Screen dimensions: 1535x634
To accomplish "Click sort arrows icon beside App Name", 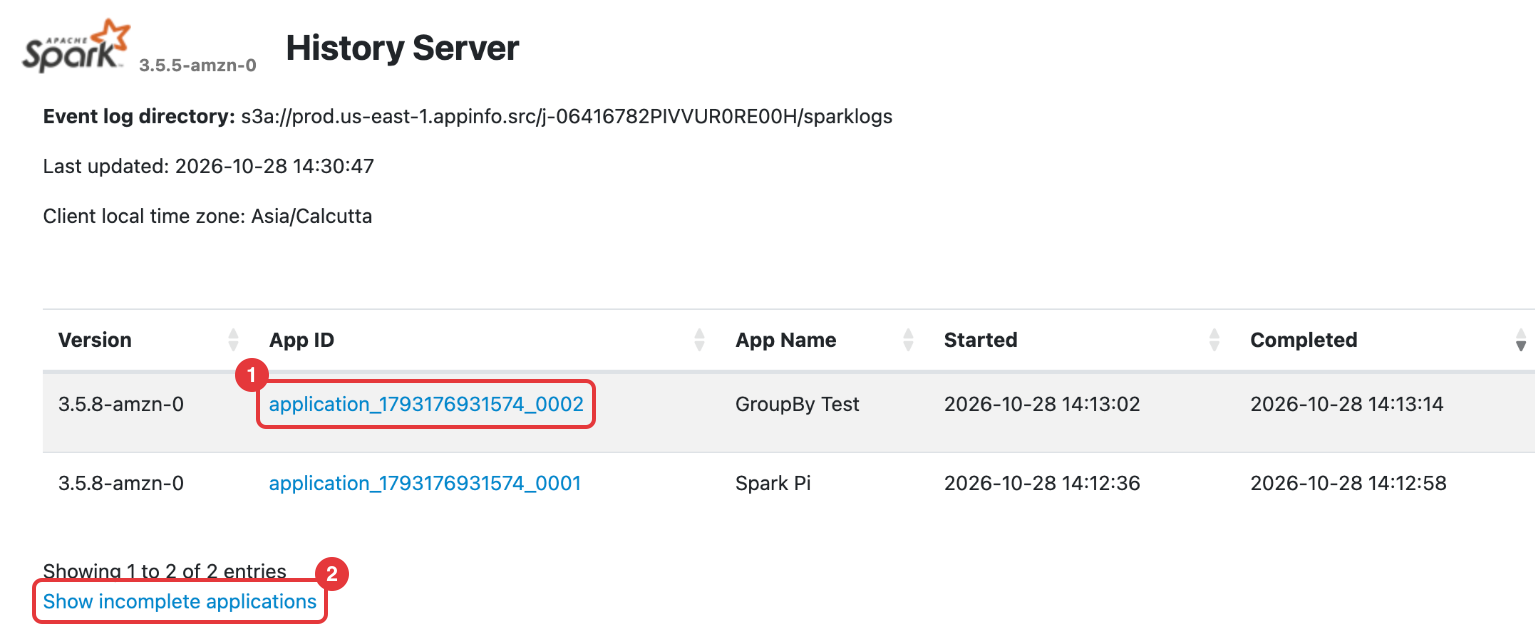I will (908, 340).
